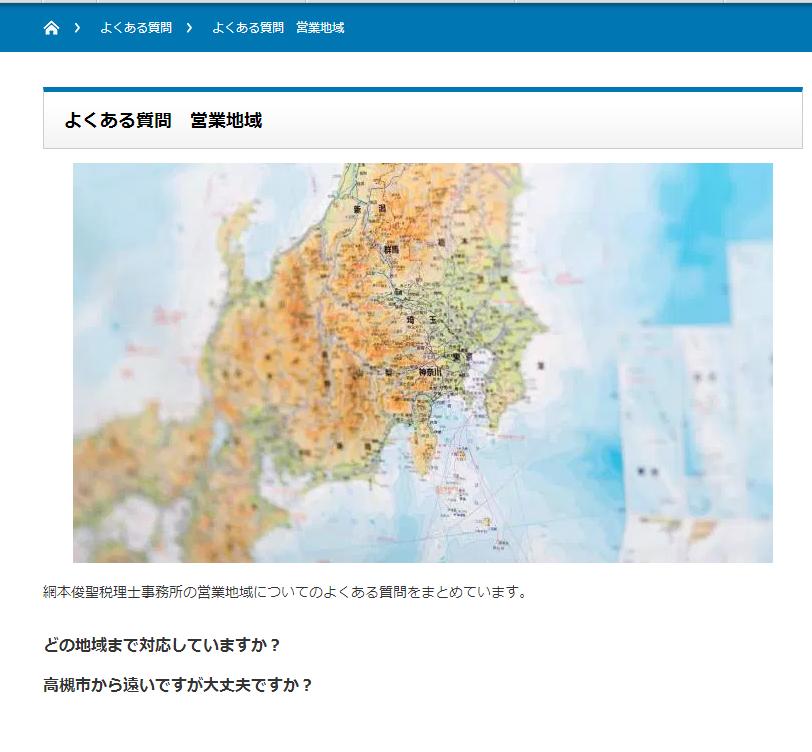Click the chevron before the 営業地域 breadcrumb
The width and height of the screenshot is (812, 752).
point(189,28)
